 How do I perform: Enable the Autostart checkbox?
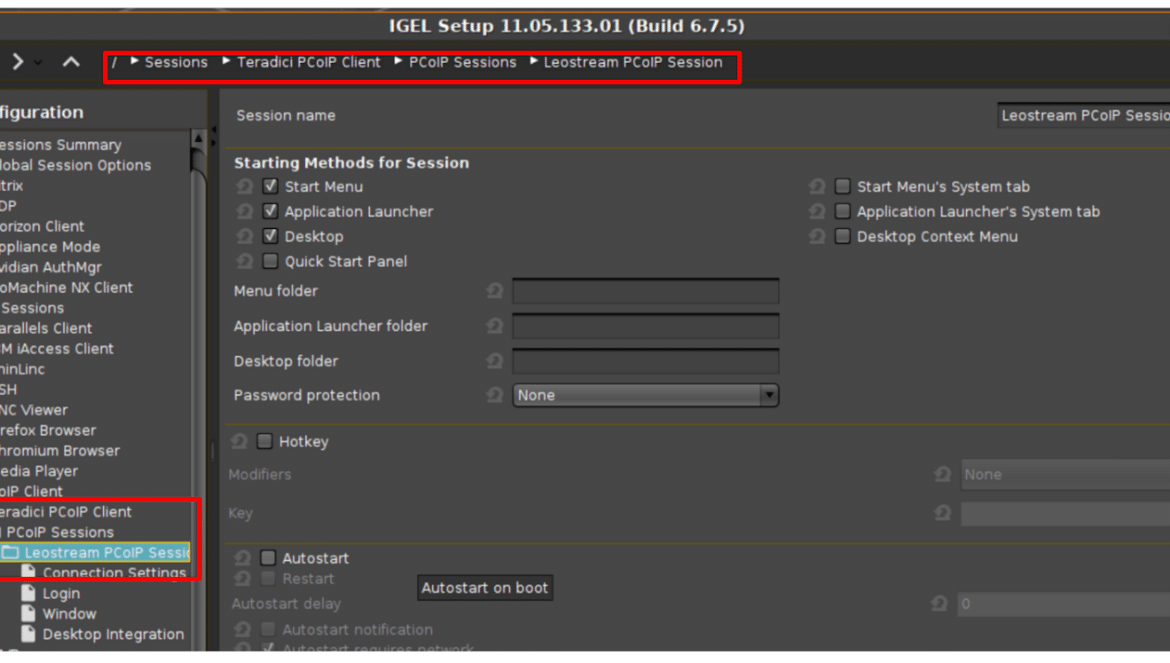coord(268,558)
